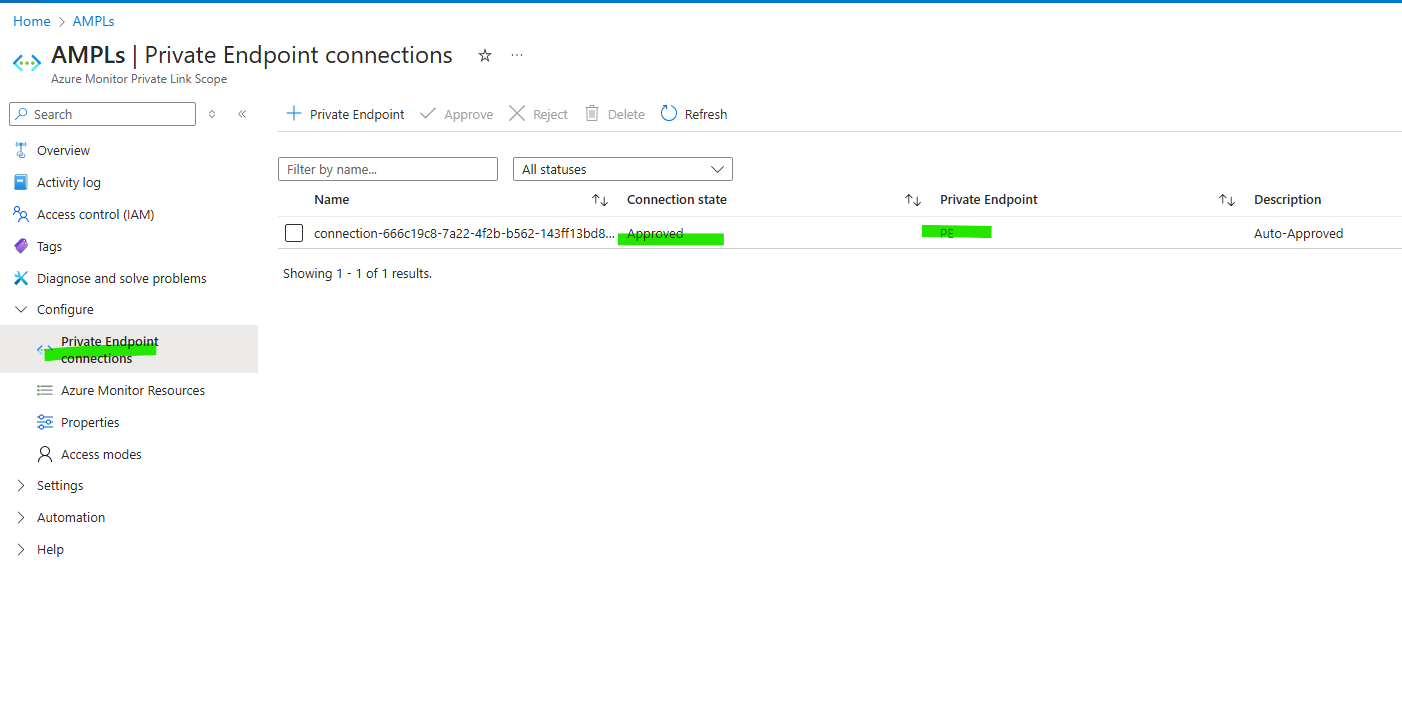Viewport: 1402px width, 728px height.
Task: Click the Refresh icon in toolbar
Action: tap(669, 114)
